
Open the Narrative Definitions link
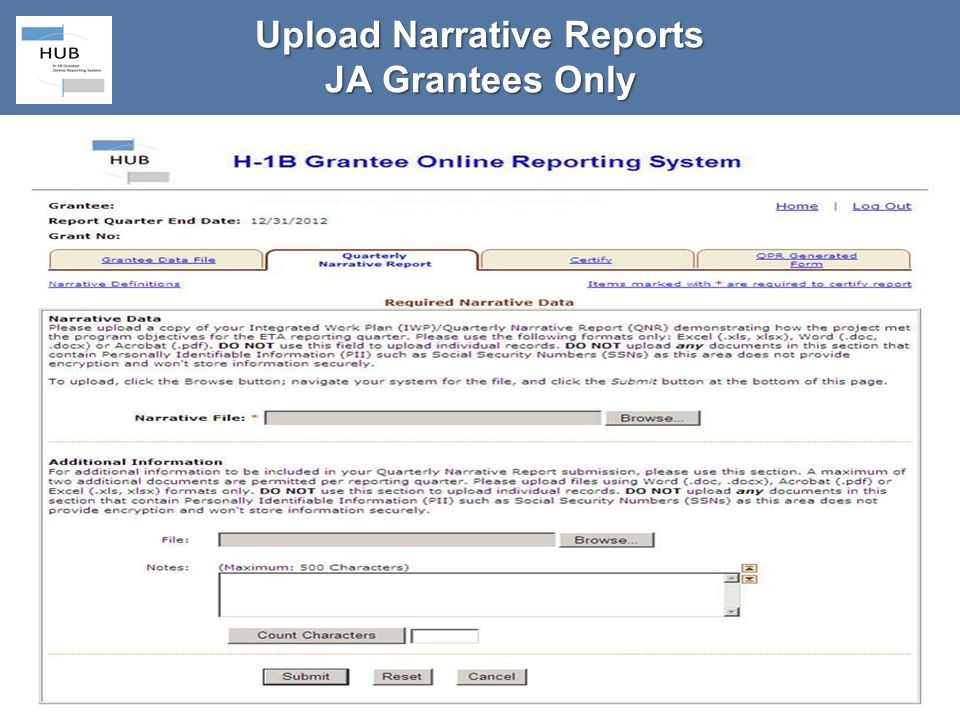coord(114,284)
